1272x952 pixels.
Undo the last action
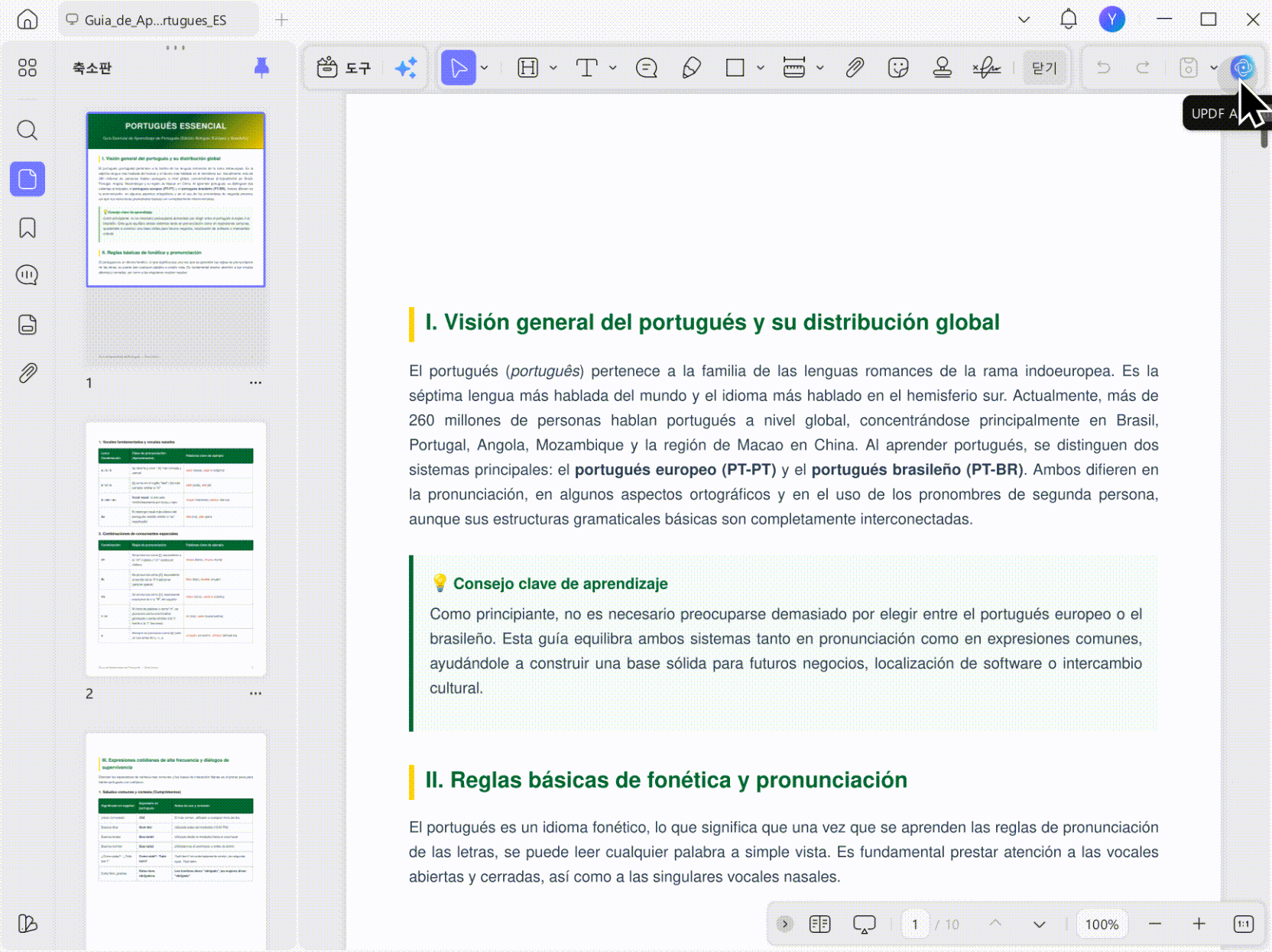pos(1103,67)
